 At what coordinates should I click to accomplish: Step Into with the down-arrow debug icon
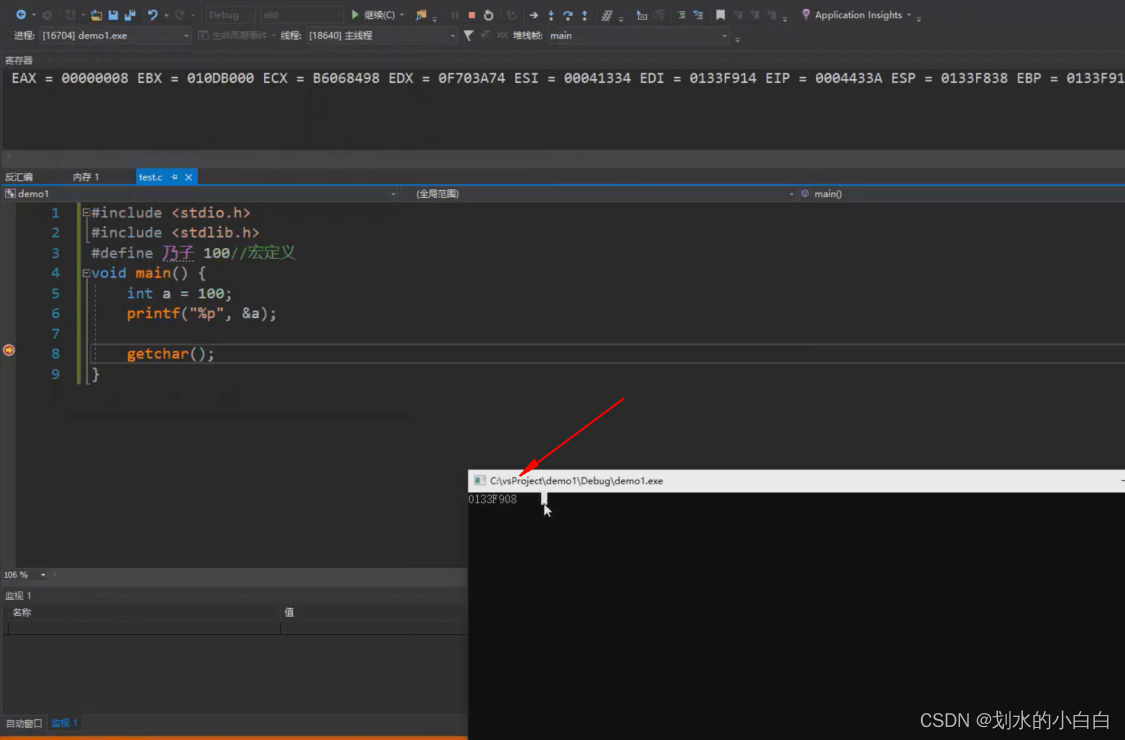click(551, 15)
